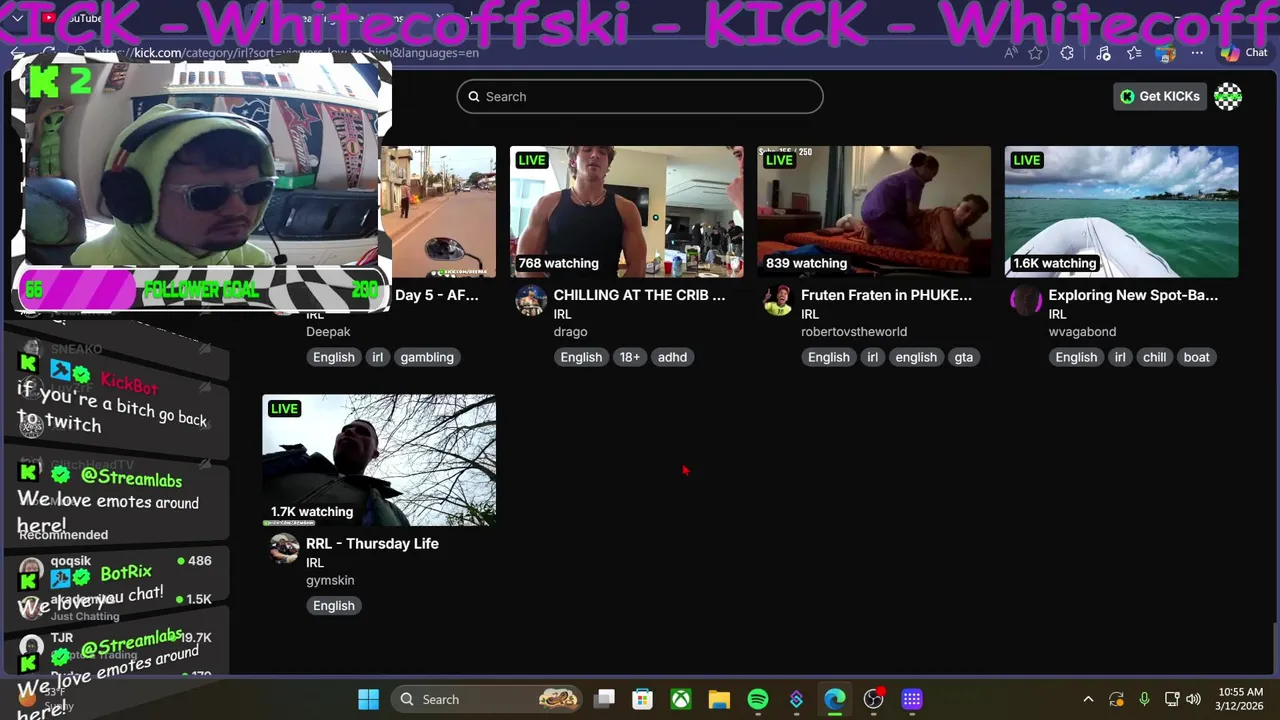
Task: Select the gta tag under robertovstheworld
Action: click(963, 357)
